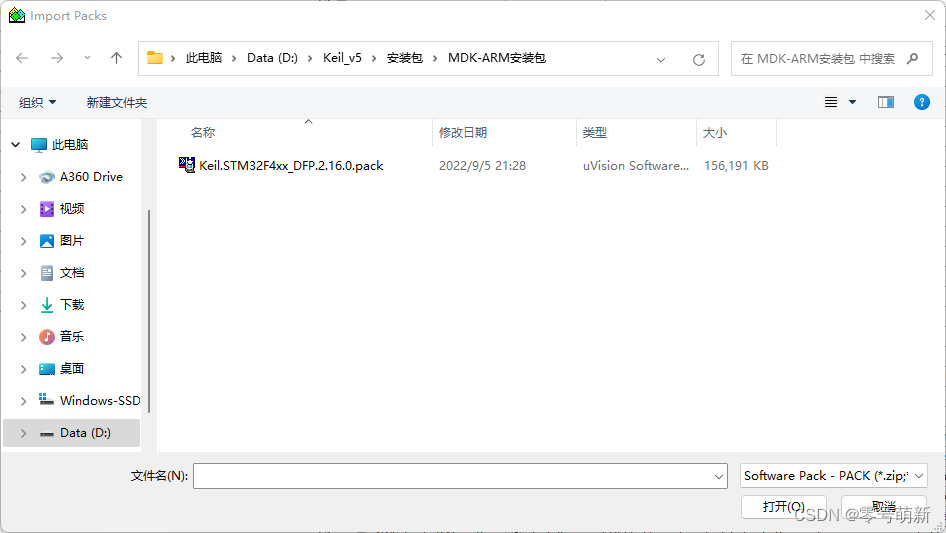Select Data (D:) in the address breadcrumb
This screenshot has height=533, width=946.
[272, 58]
